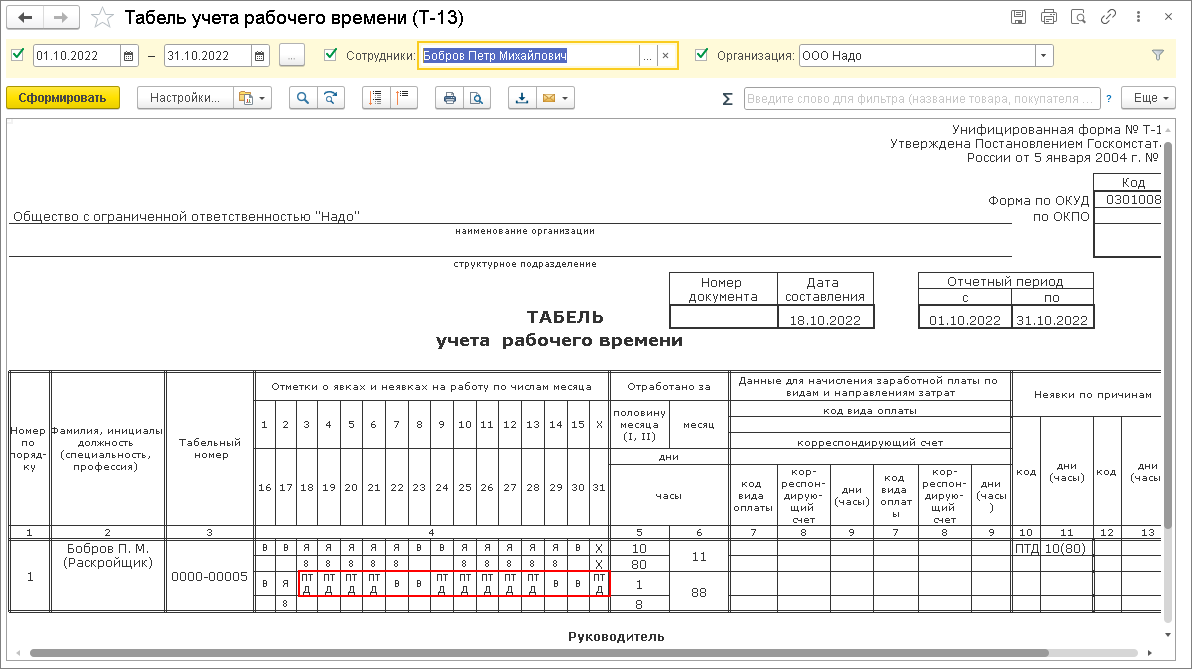Select the date cell 18.10.2022
Screen dimensions: 1192x669
[826, 319]
